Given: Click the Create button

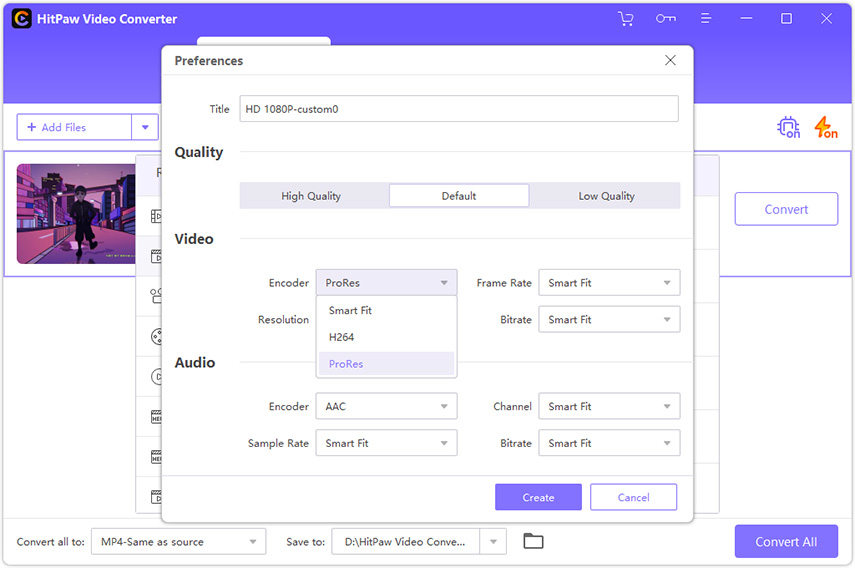Looking at the screenshot, I should (x=538, y=497).
